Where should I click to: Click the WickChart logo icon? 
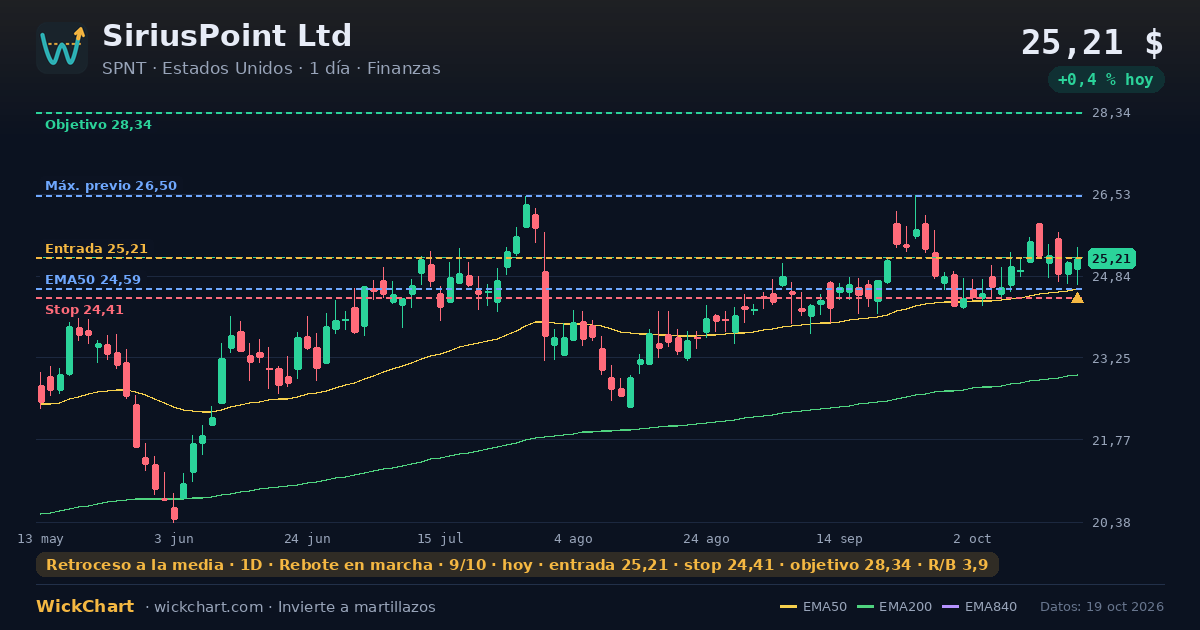point(62,48)
